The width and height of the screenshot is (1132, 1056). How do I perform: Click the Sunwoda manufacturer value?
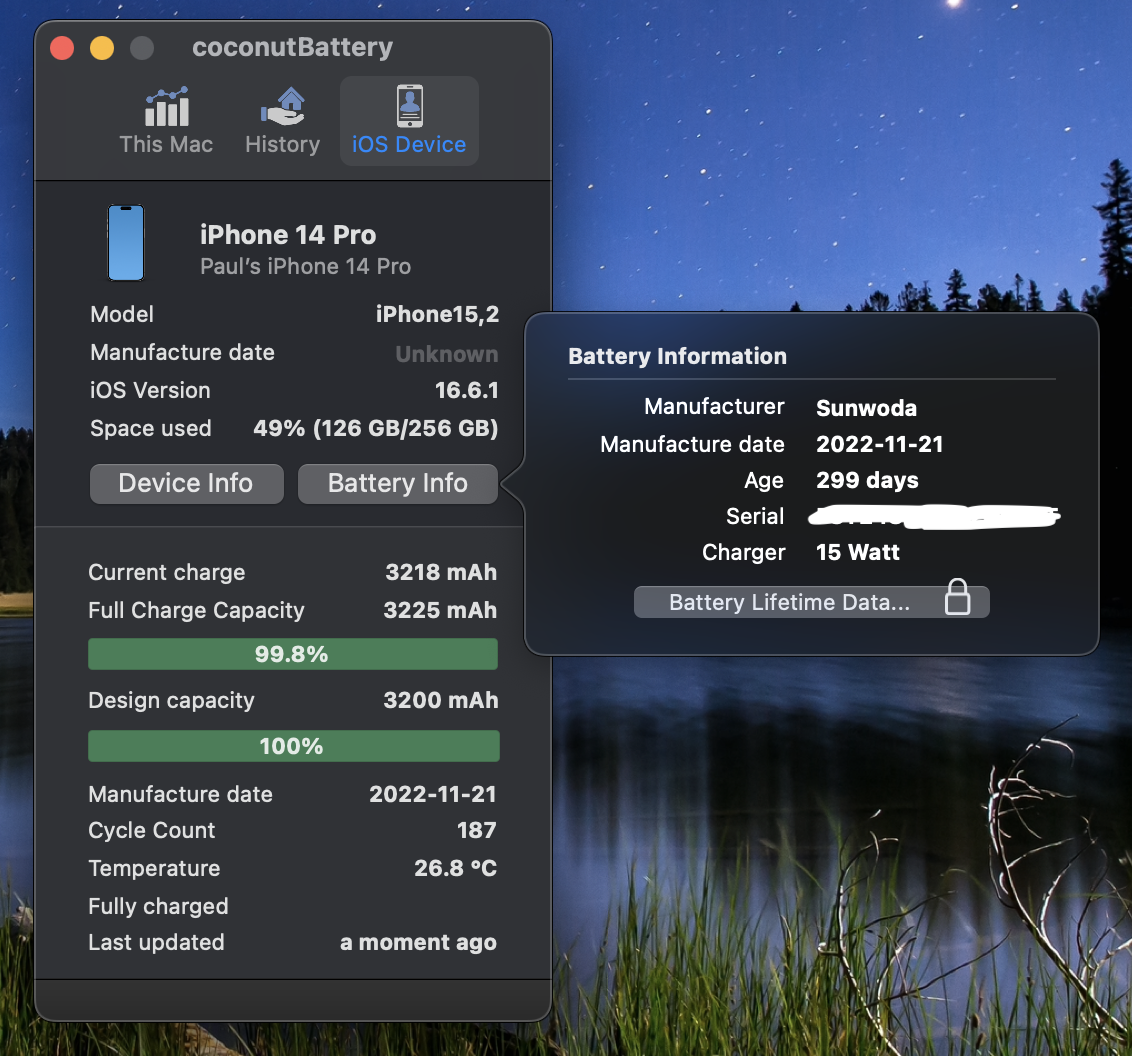pos(866,408)
